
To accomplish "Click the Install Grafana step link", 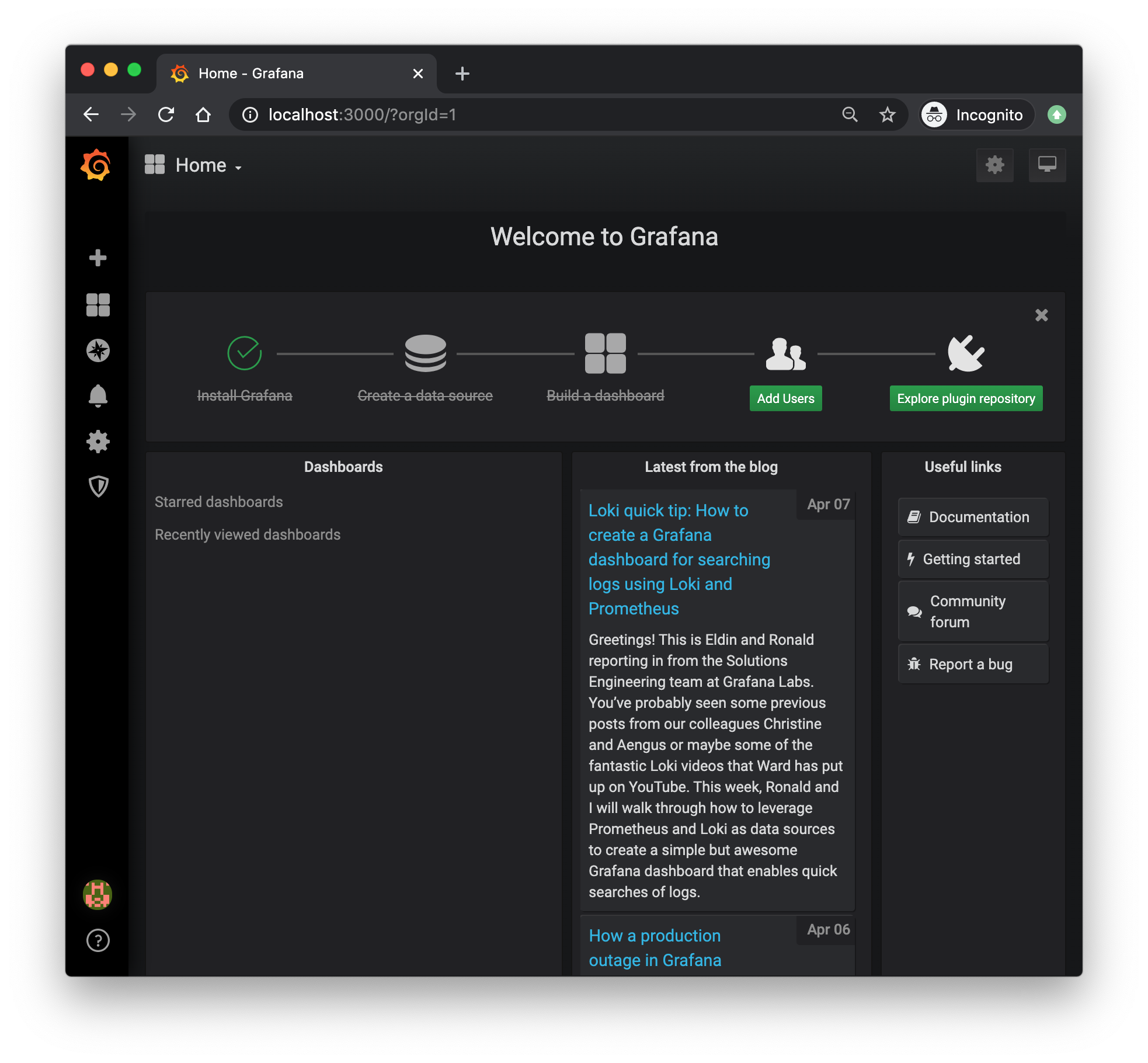I will pos(244,396).
